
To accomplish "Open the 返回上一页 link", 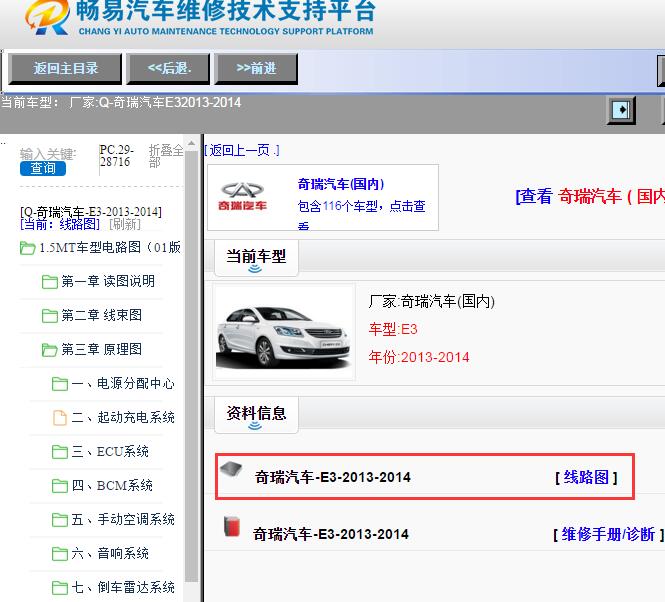I will coord(242,150).
